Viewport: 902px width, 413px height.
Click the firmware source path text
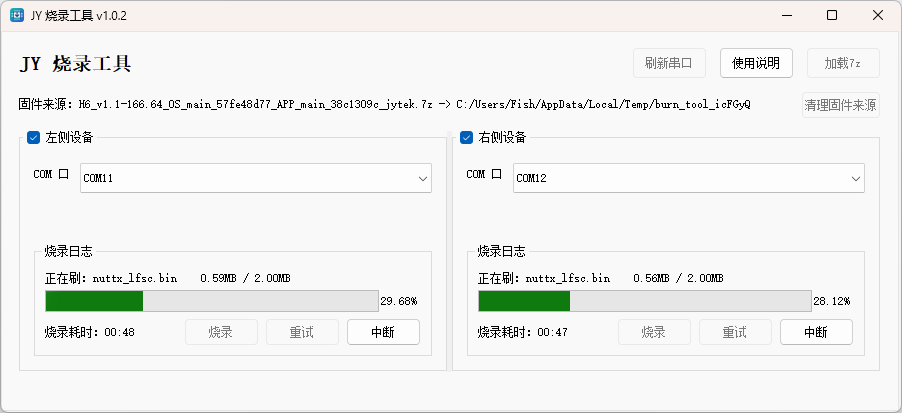pos(384,105)
